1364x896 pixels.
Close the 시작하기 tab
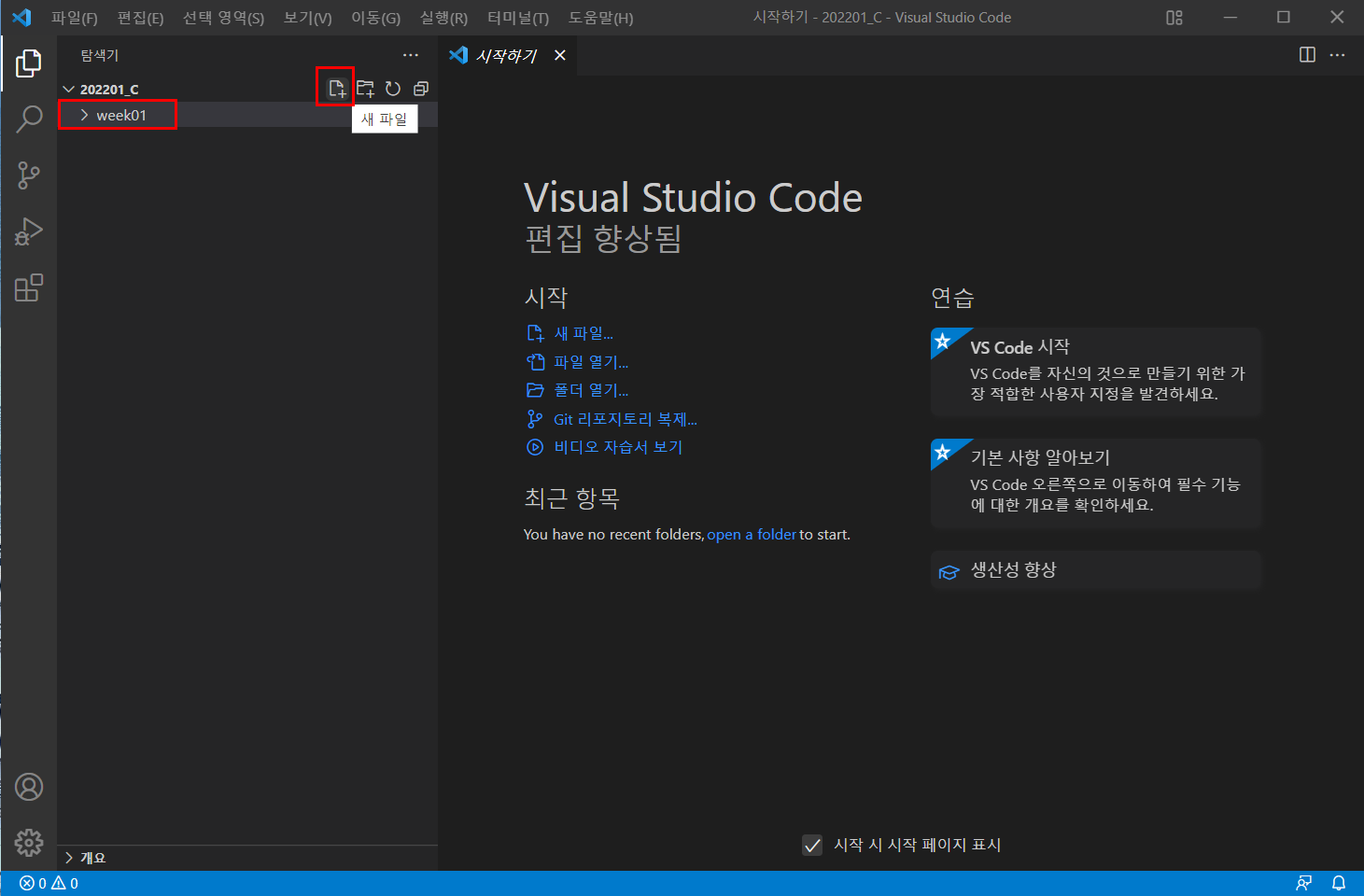click(560, 55)
